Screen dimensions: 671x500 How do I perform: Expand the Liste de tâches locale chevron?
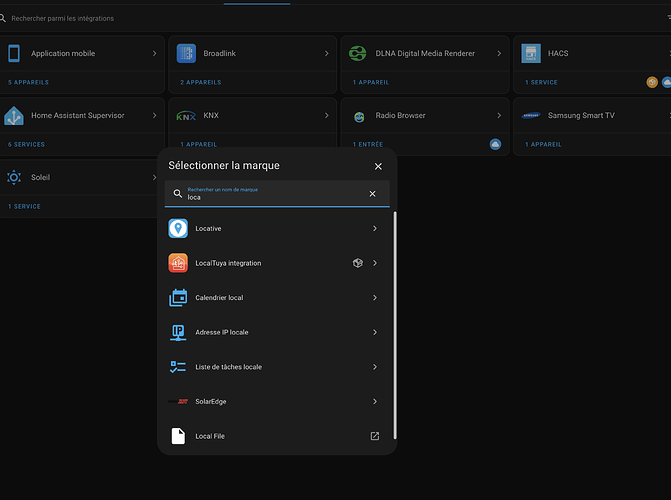pyautogui.click(x=375, y=367)
